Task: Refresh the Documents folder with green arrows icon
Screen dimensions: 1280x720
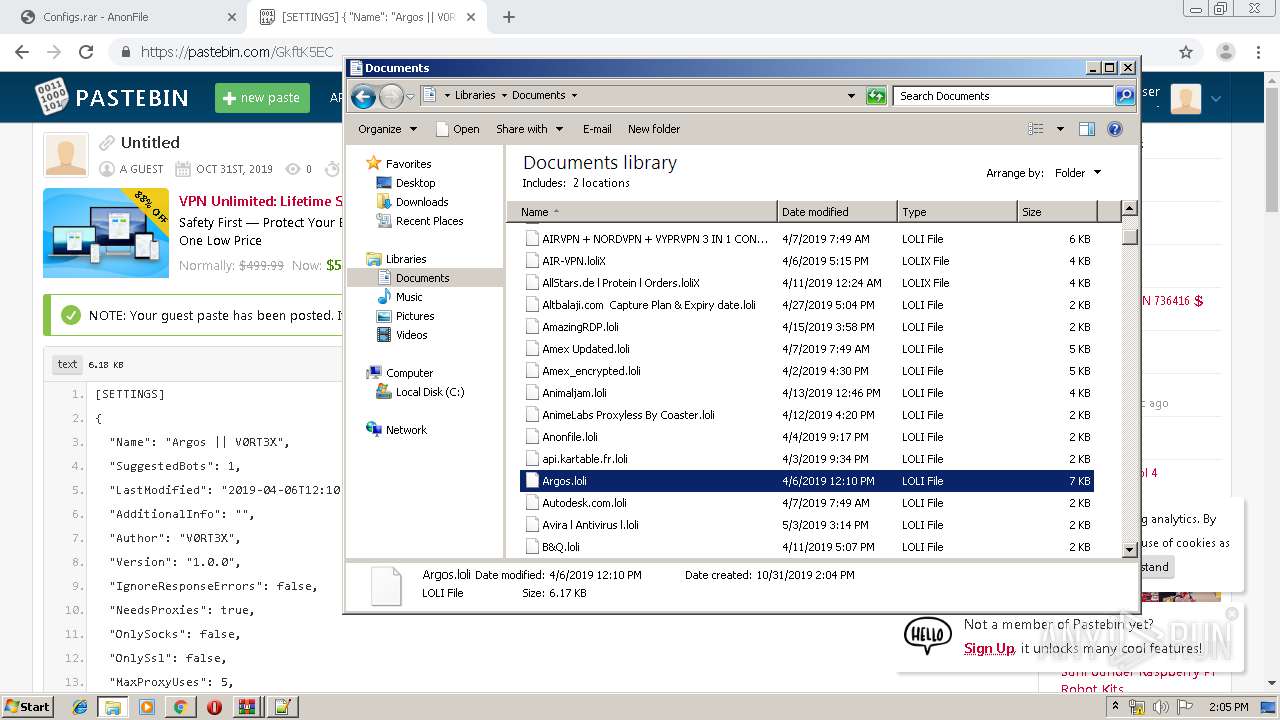Action: point(876,96)
